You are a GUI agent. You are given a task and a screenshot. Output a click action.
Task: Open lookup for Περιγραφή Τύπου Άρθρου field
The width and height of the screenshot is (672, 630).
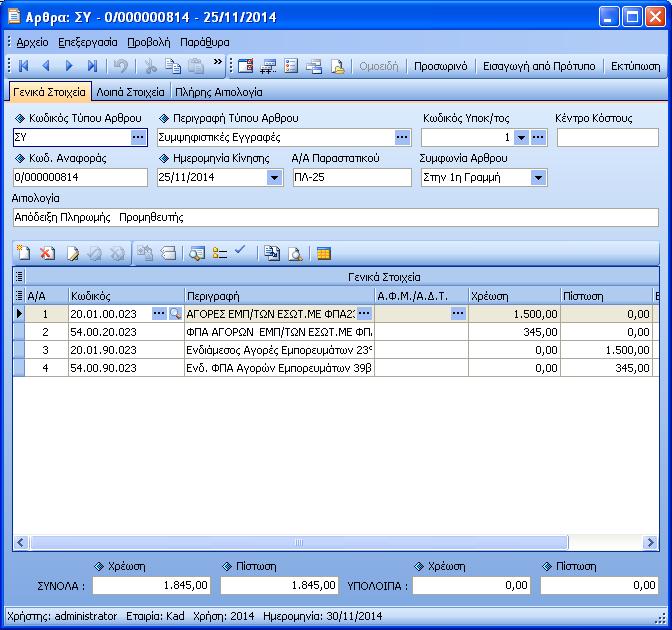(x=402, y=137)
